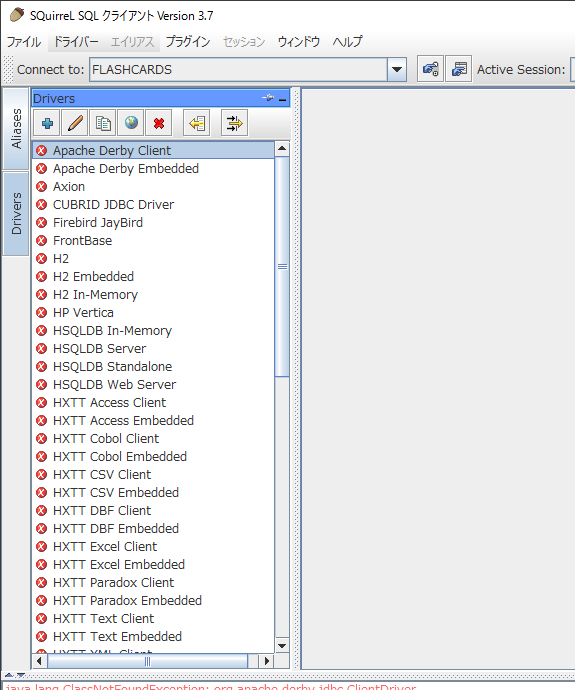Click the horizontal scroll left arrow
575x690 pixels.
(x=40, y=661)
